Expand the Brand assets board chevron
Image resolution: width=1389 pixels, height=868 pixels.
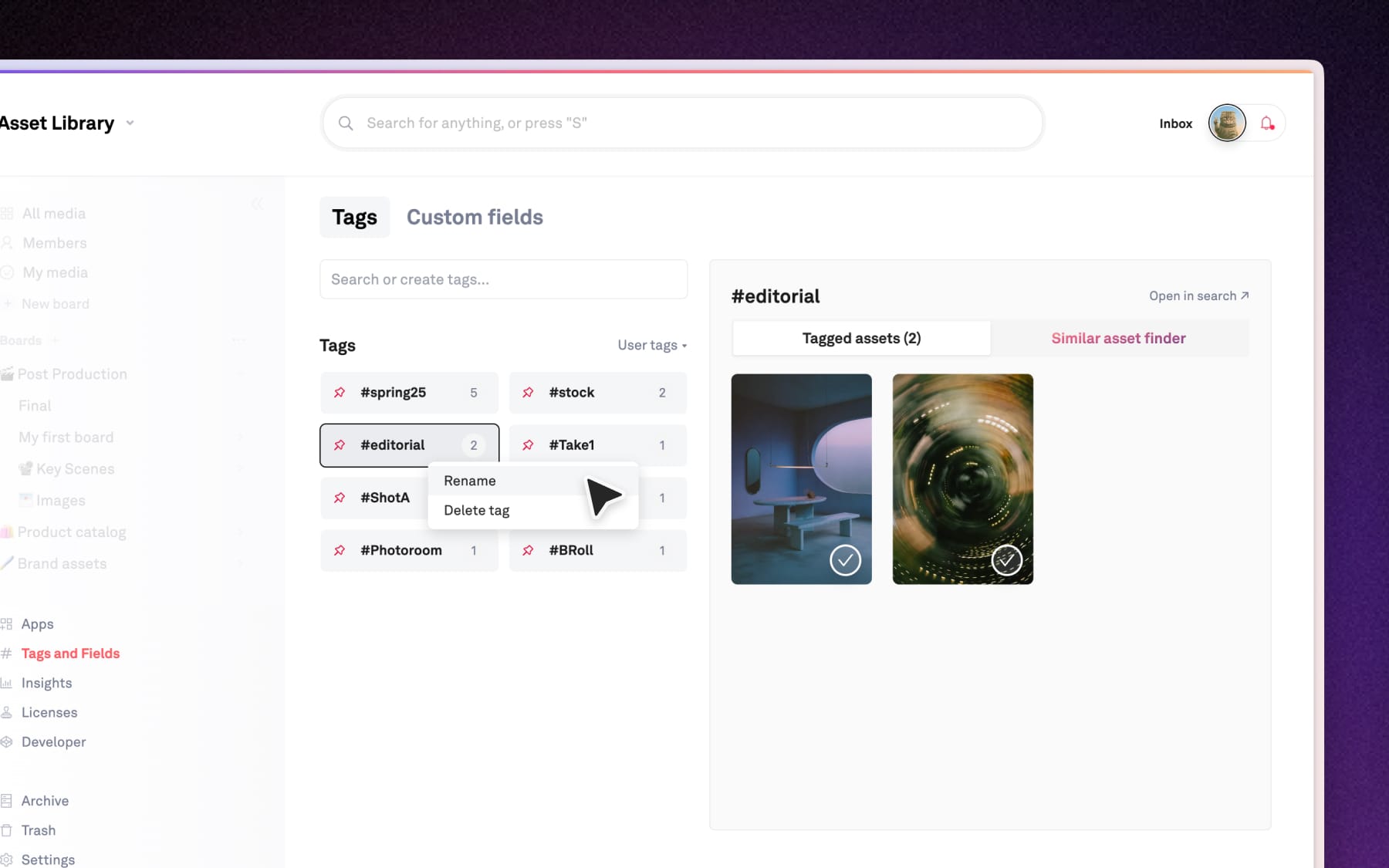coord(240,564)
